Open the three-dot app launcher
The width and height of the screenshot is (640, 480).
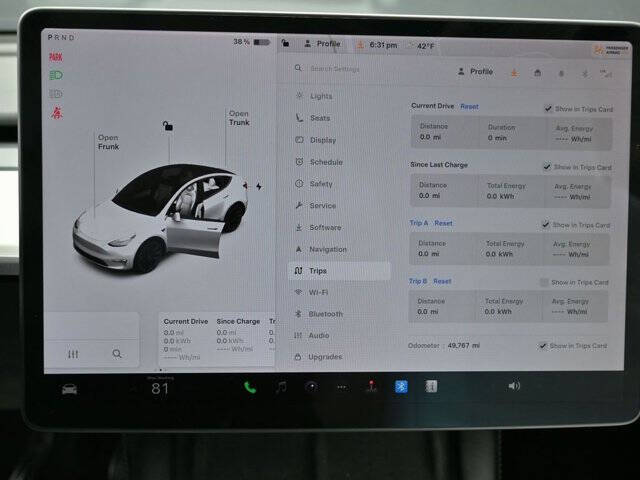342,387
